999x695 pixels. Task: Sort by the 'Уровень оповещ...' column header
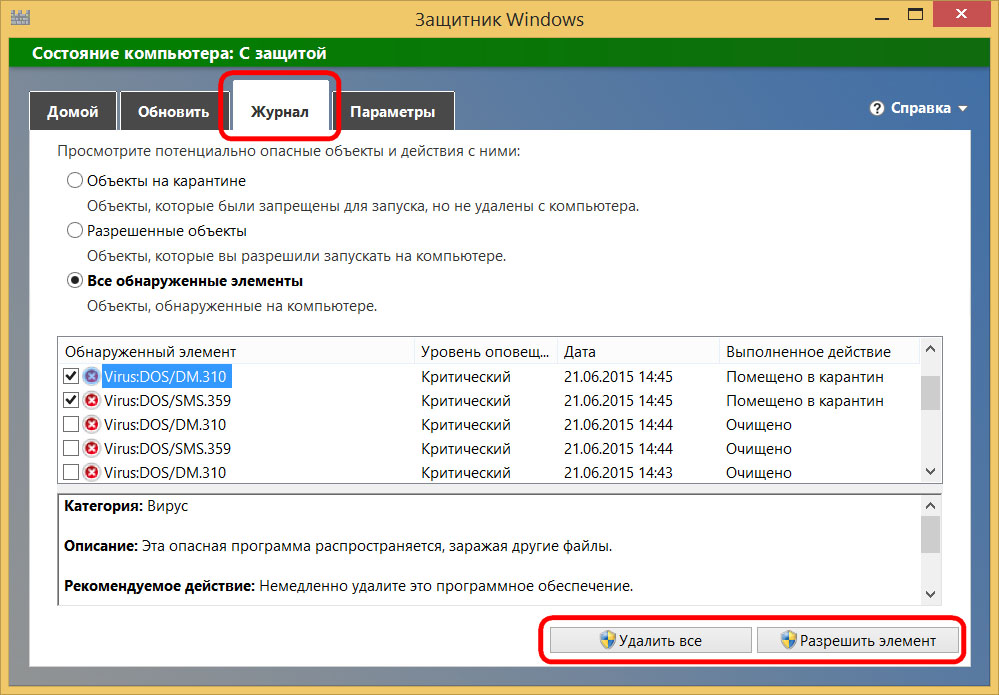tap(485, 352)
